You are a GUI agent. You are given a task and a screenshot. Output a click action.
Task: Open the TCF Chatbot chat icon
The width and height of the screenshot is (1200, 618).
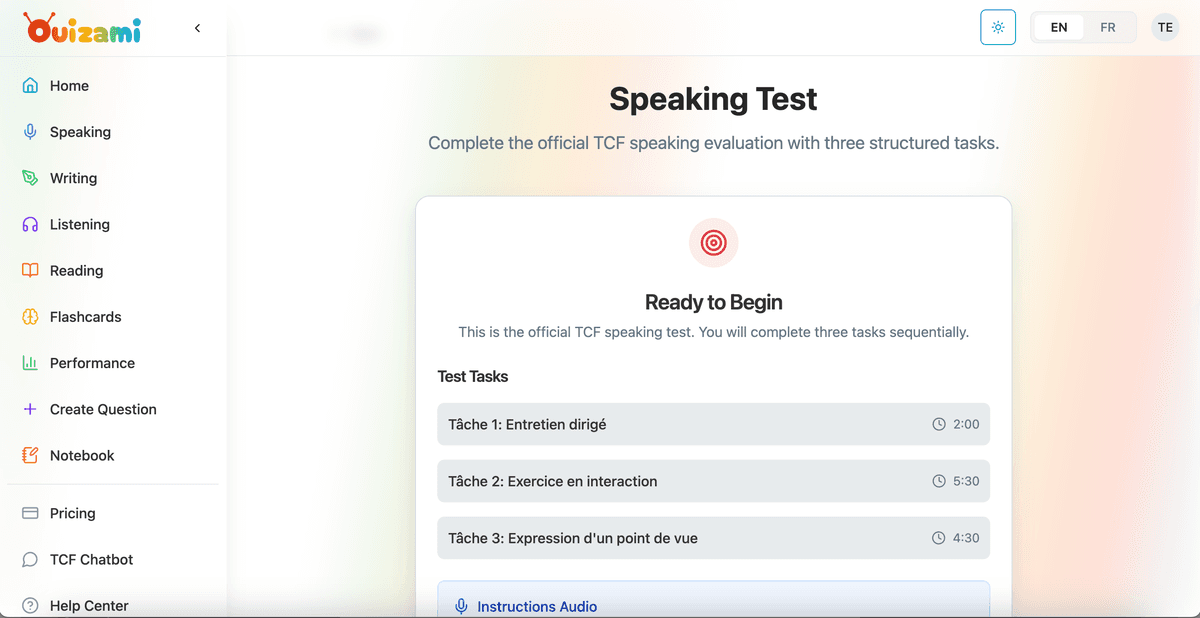31,559
